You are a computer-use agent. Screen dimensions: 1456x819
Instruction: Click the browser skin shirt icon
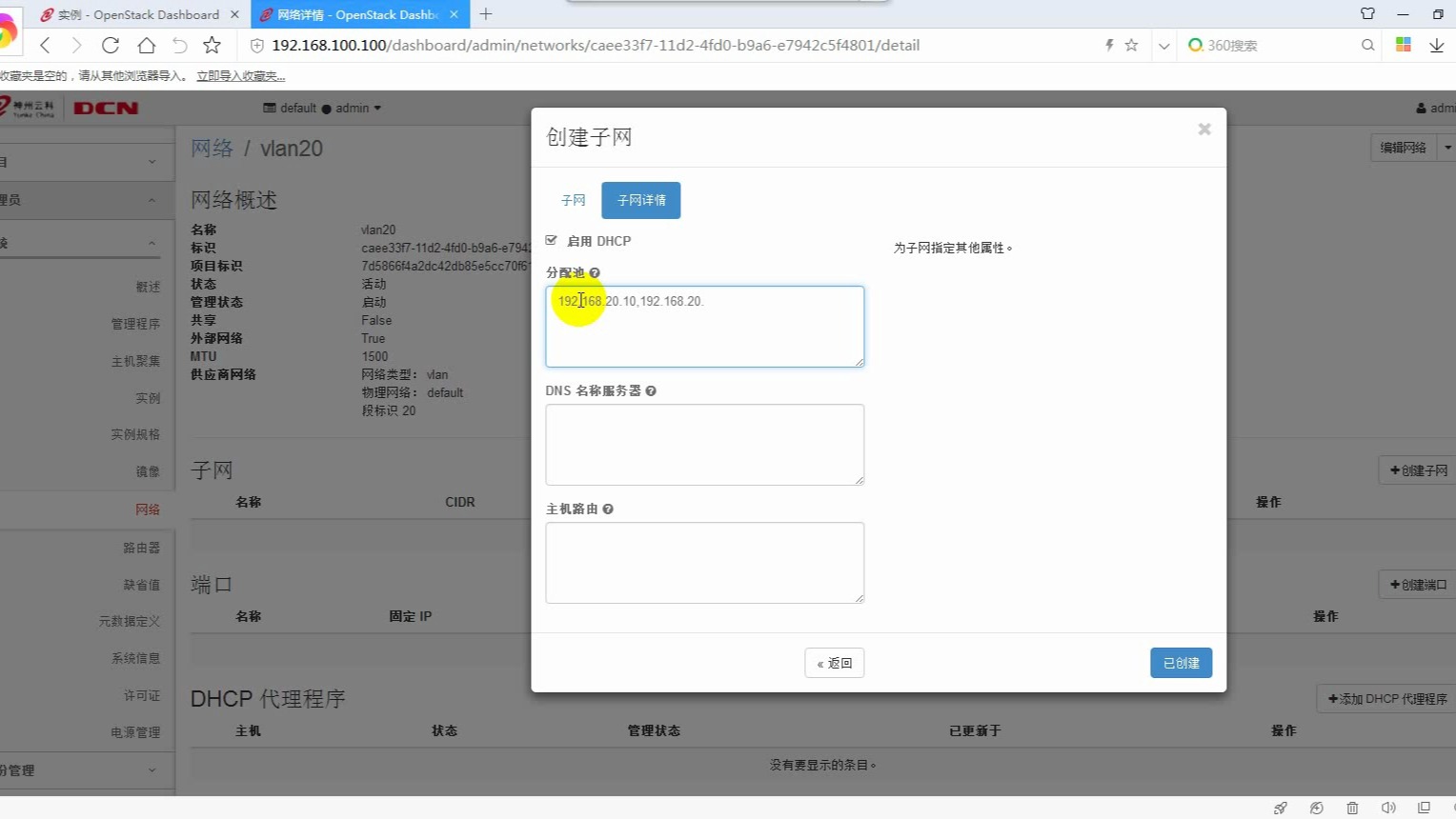click(x=1367, y=13)
